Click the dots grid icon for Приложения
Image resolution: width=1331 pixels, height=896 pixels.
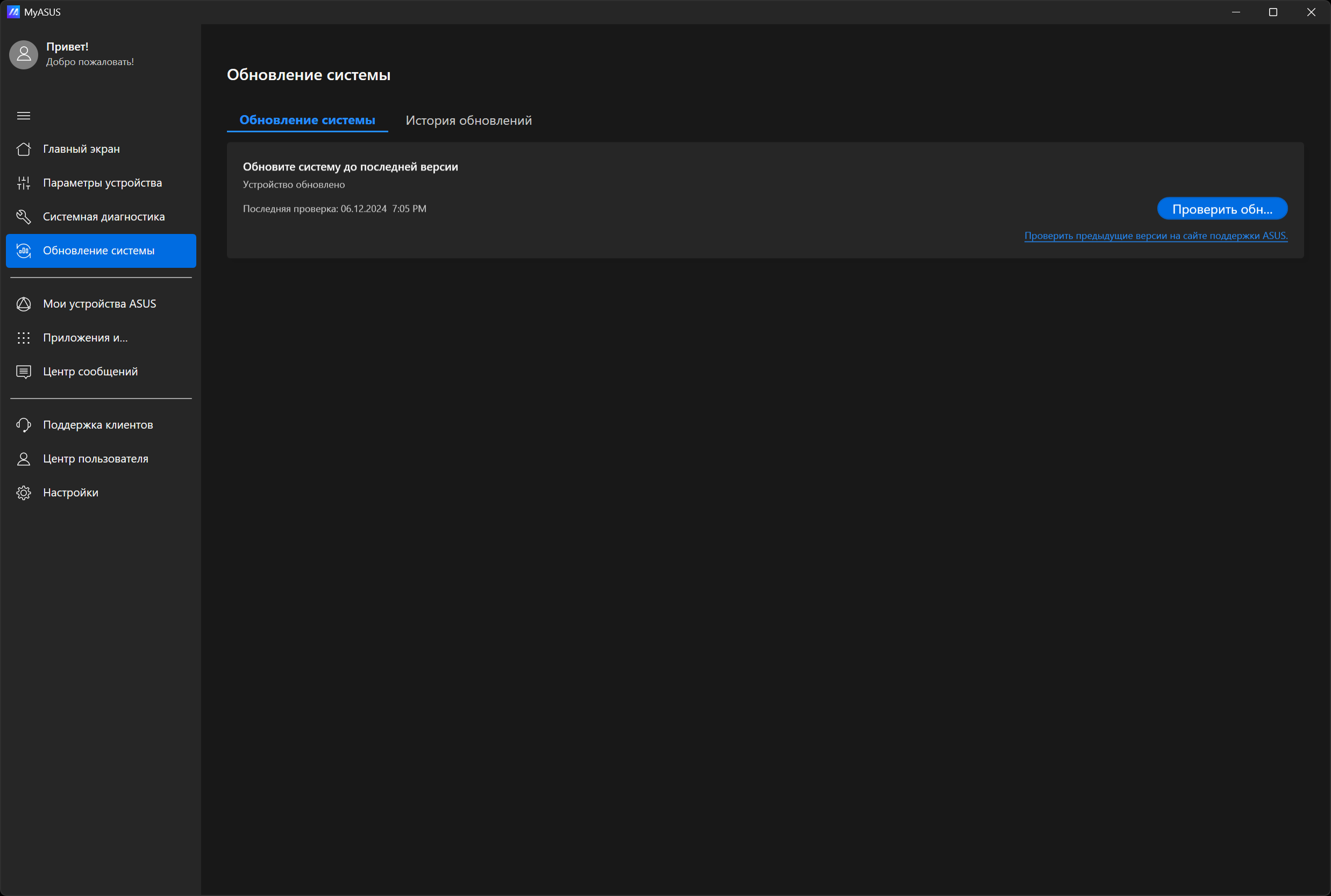(24, 338)
